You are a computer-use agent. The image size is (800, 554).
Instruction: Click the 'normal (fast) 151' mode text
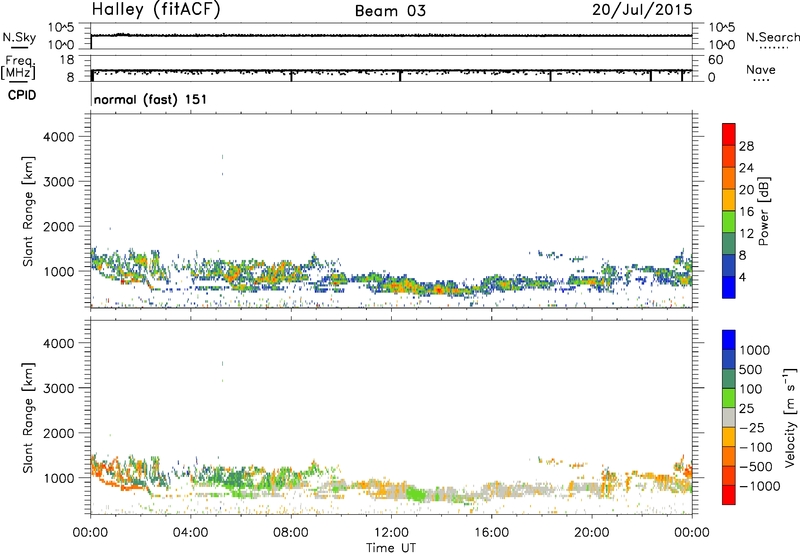point(151,99)
